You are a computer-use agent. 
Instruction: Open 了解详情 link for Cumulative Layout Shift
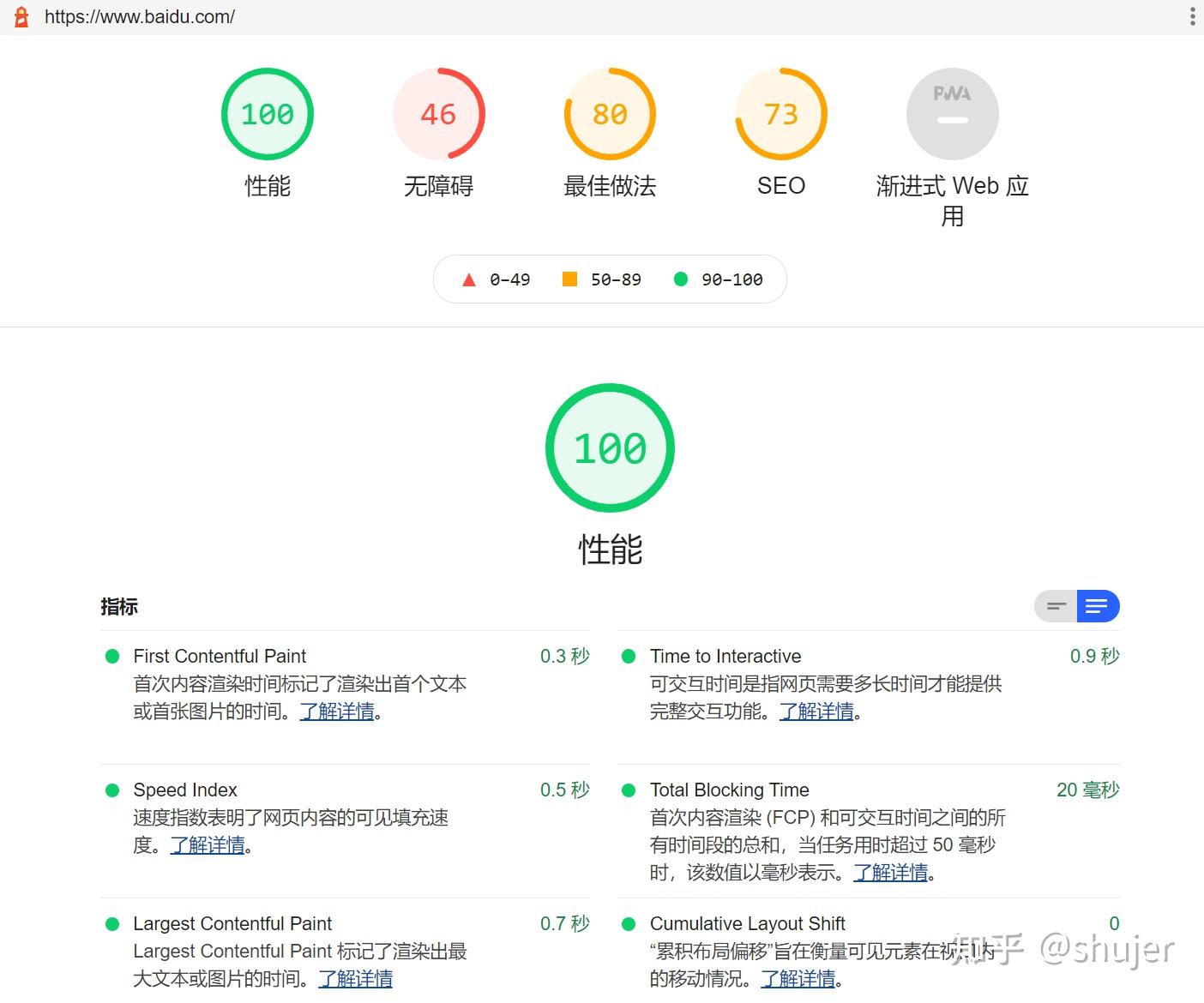[799, 978]
